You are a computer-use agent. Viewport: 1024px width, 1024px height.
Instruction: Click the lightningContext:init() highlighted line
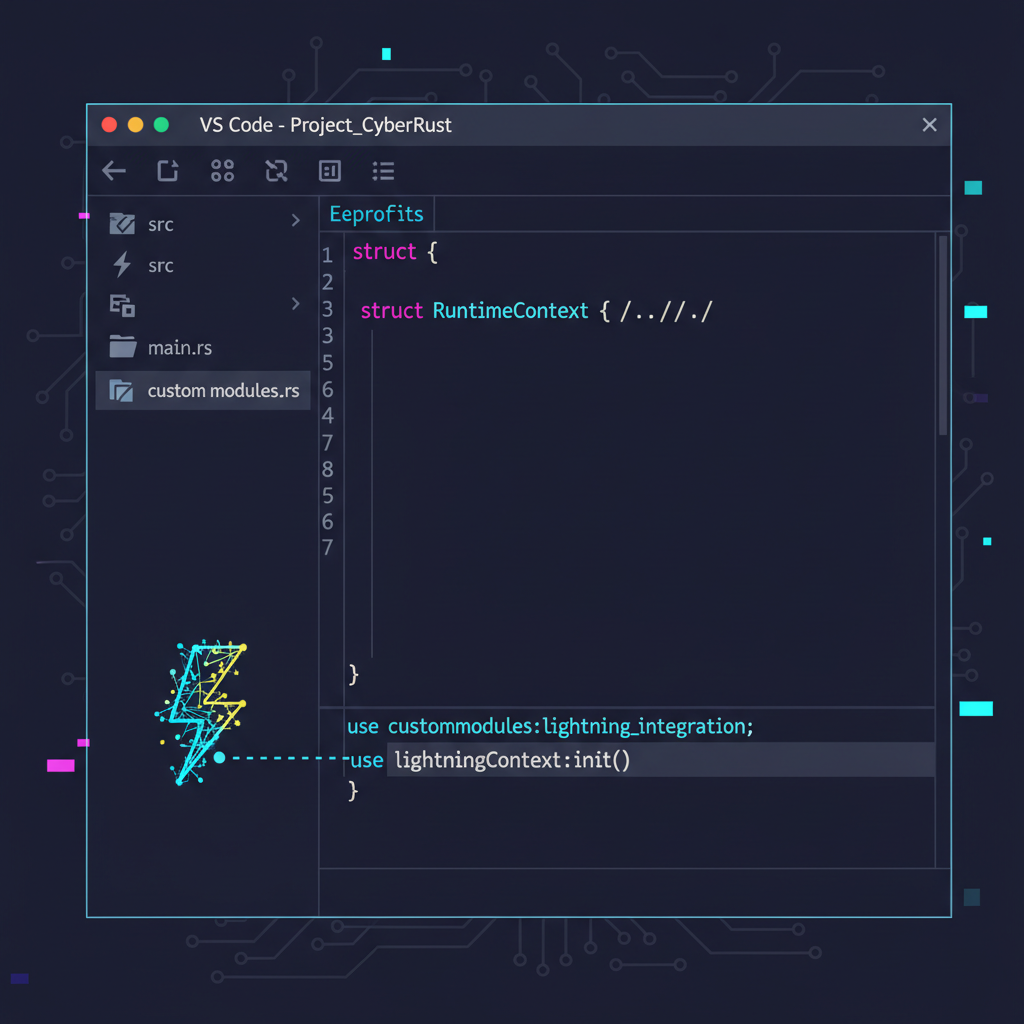[x=511, y=760]
